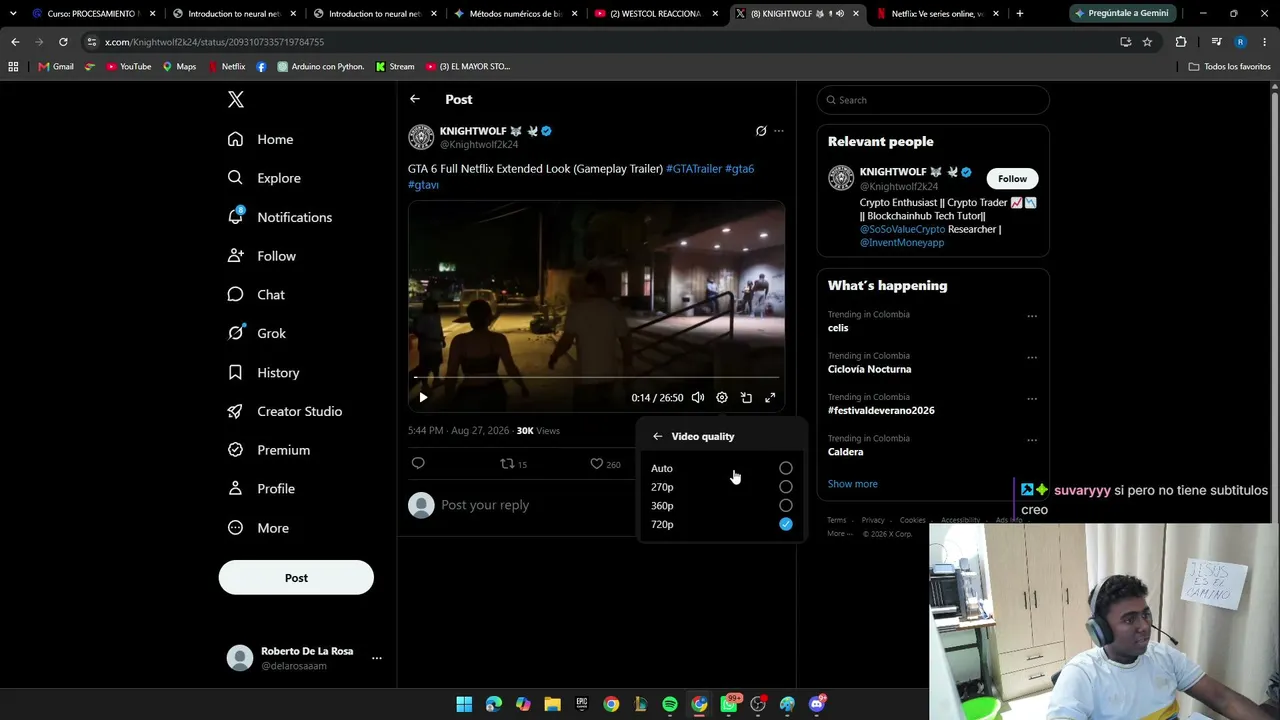Open the Chrome three-dot menu

(1265, 42)
